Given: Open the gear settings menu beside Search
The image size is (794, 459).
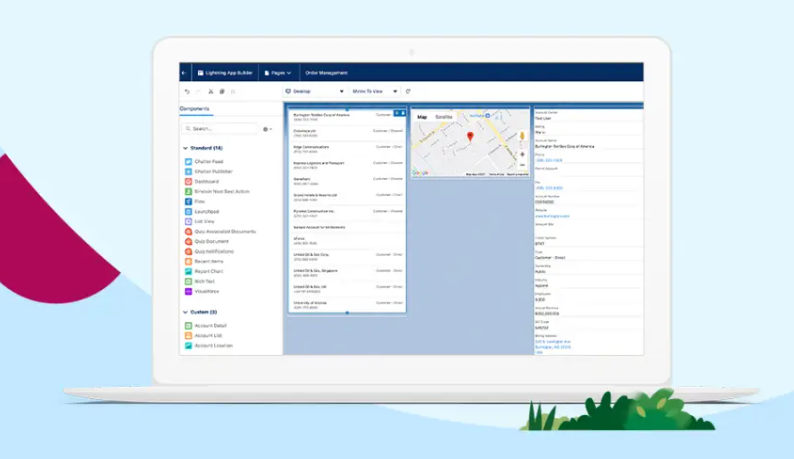Looking at the screenshot, I should point(267,129).
